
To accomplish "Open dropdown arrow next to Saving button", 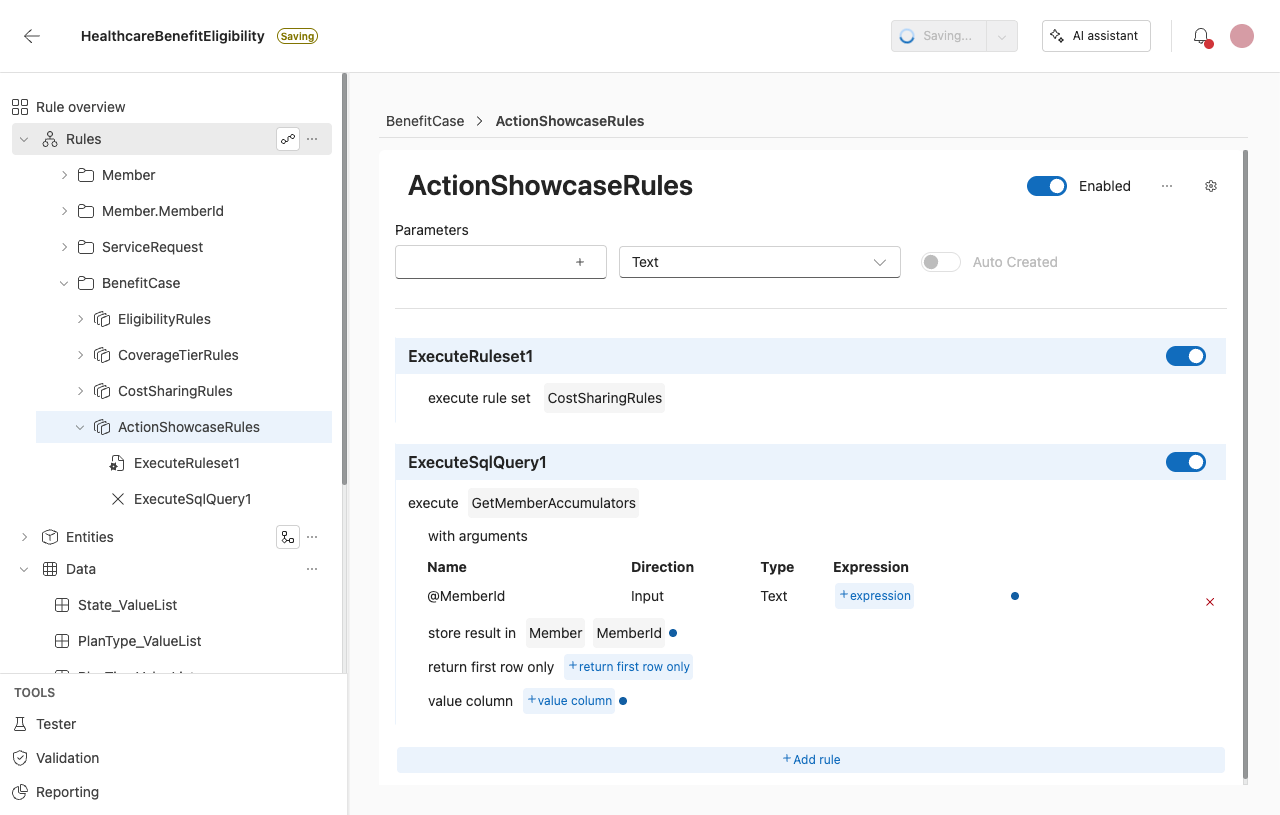I will [x=1002, y=36].
